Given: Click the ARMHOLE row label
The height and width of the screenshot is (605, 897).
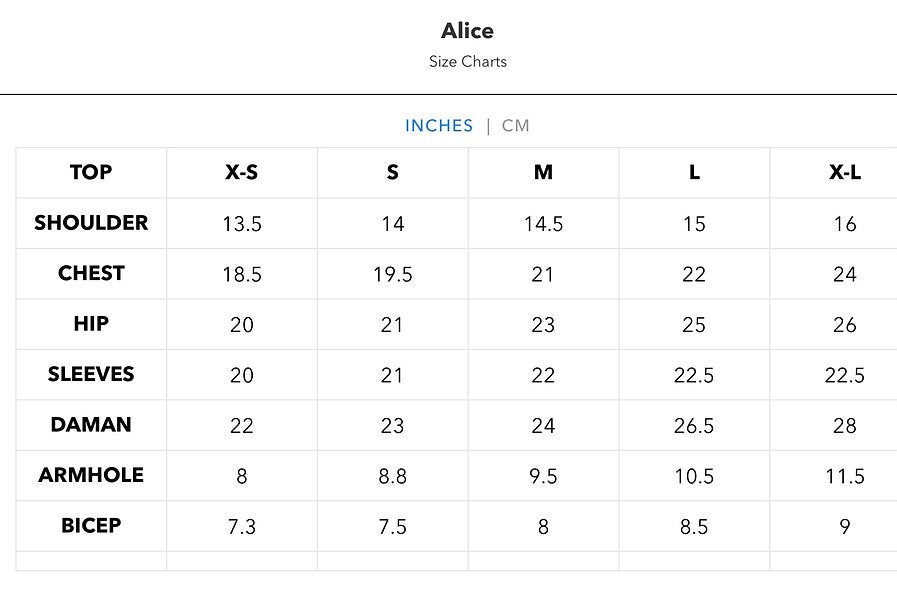Looking at the screenshot, I should (91, 475).
